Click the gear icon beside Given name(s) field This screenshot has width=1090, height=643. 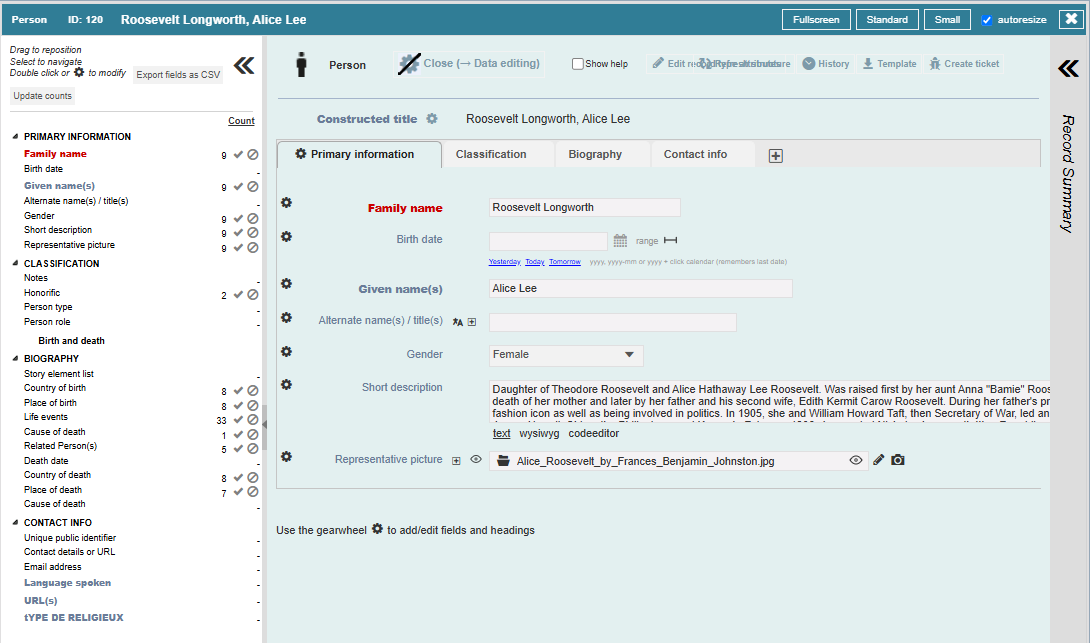click(x=286, y=284)
